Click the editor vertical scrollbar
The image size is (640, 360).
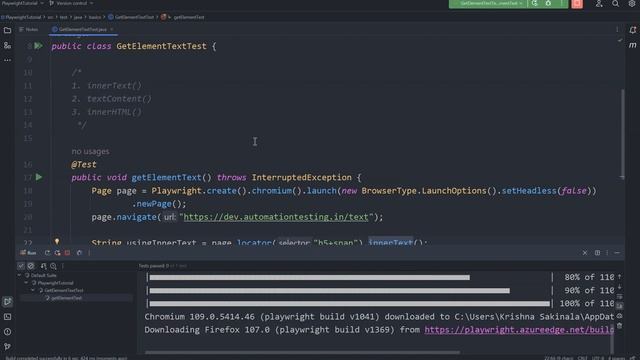click(x=622, y=133)
